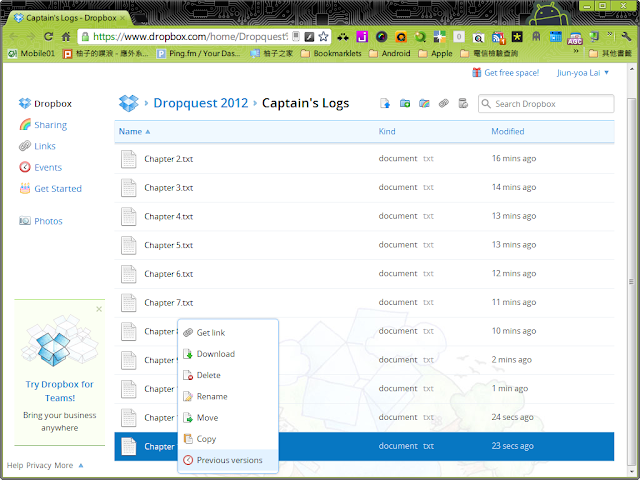Image resolution: width=640 pixels, height=480 pixels.
Task: Open Chrome wrench settings menu
Action: 627,37
